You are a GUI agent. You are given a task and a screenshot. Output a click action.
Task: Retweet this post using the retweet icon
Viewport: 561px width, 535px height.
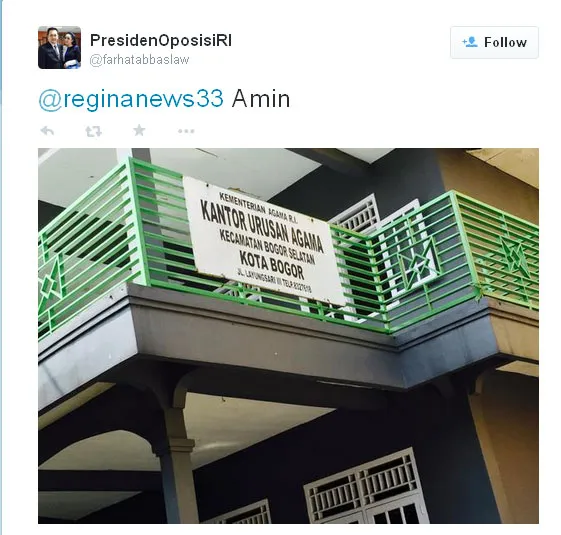[x=94, y=131]
